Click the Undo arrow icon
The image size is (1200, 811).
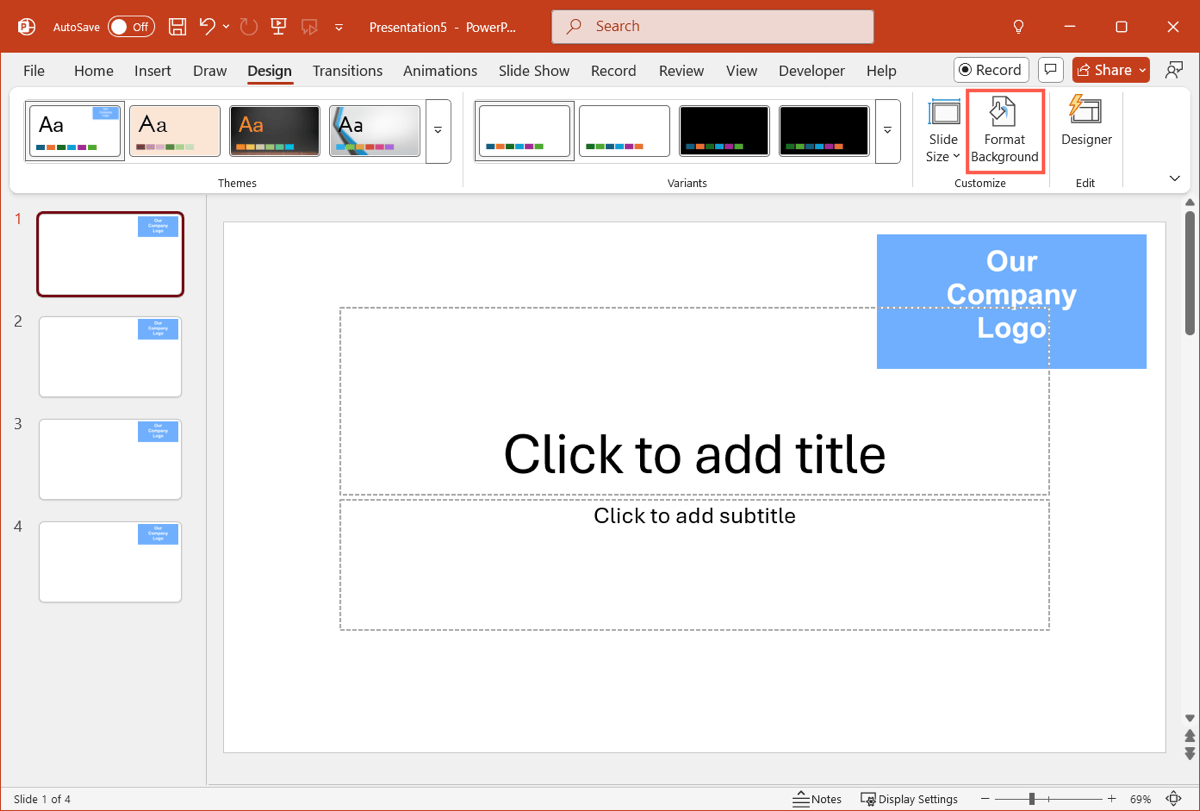(x=207, y=27)
